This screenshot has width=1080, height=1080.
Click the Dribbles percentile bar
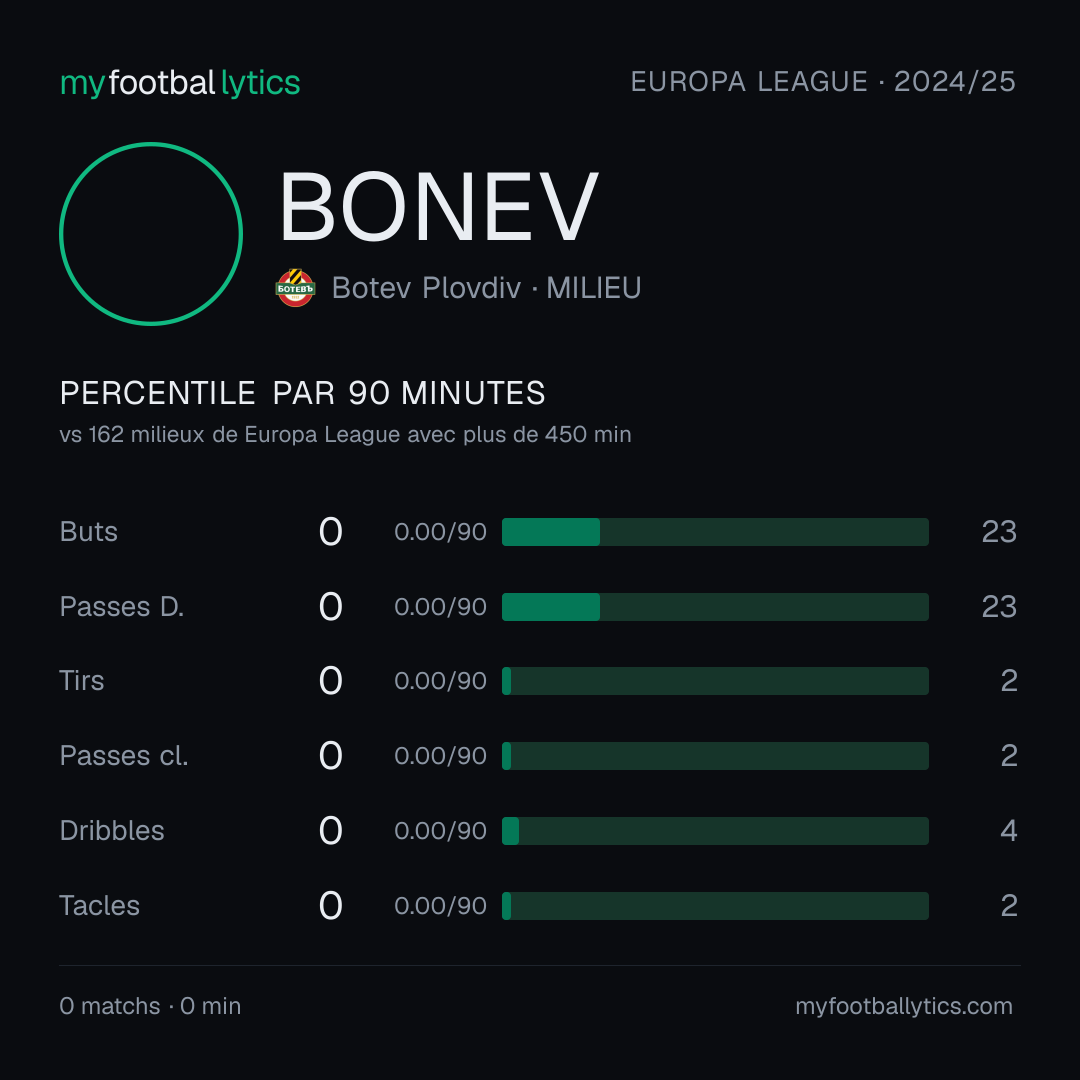point(715,831)
